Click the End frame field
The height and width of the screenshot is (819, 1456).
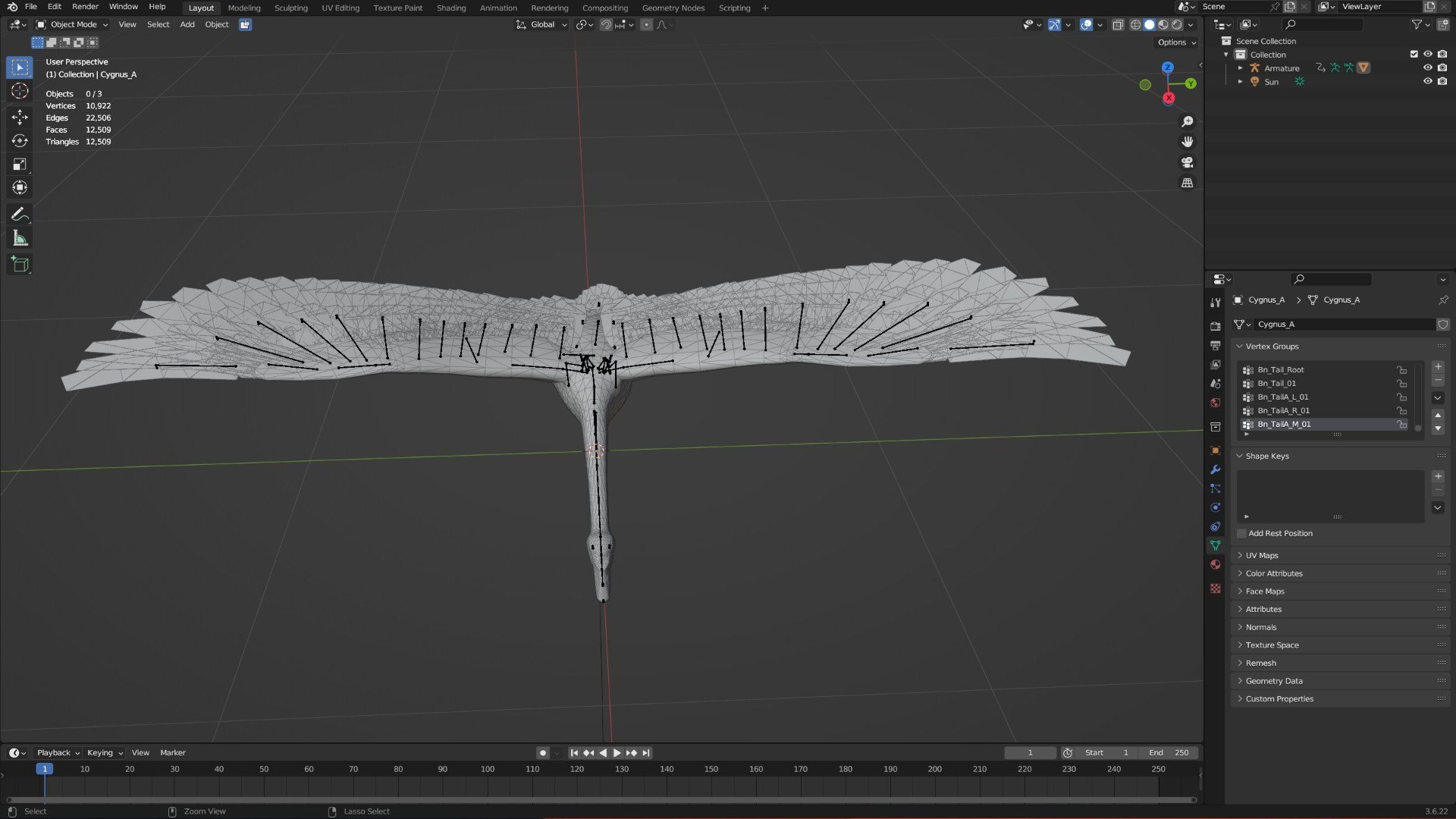1169,753
